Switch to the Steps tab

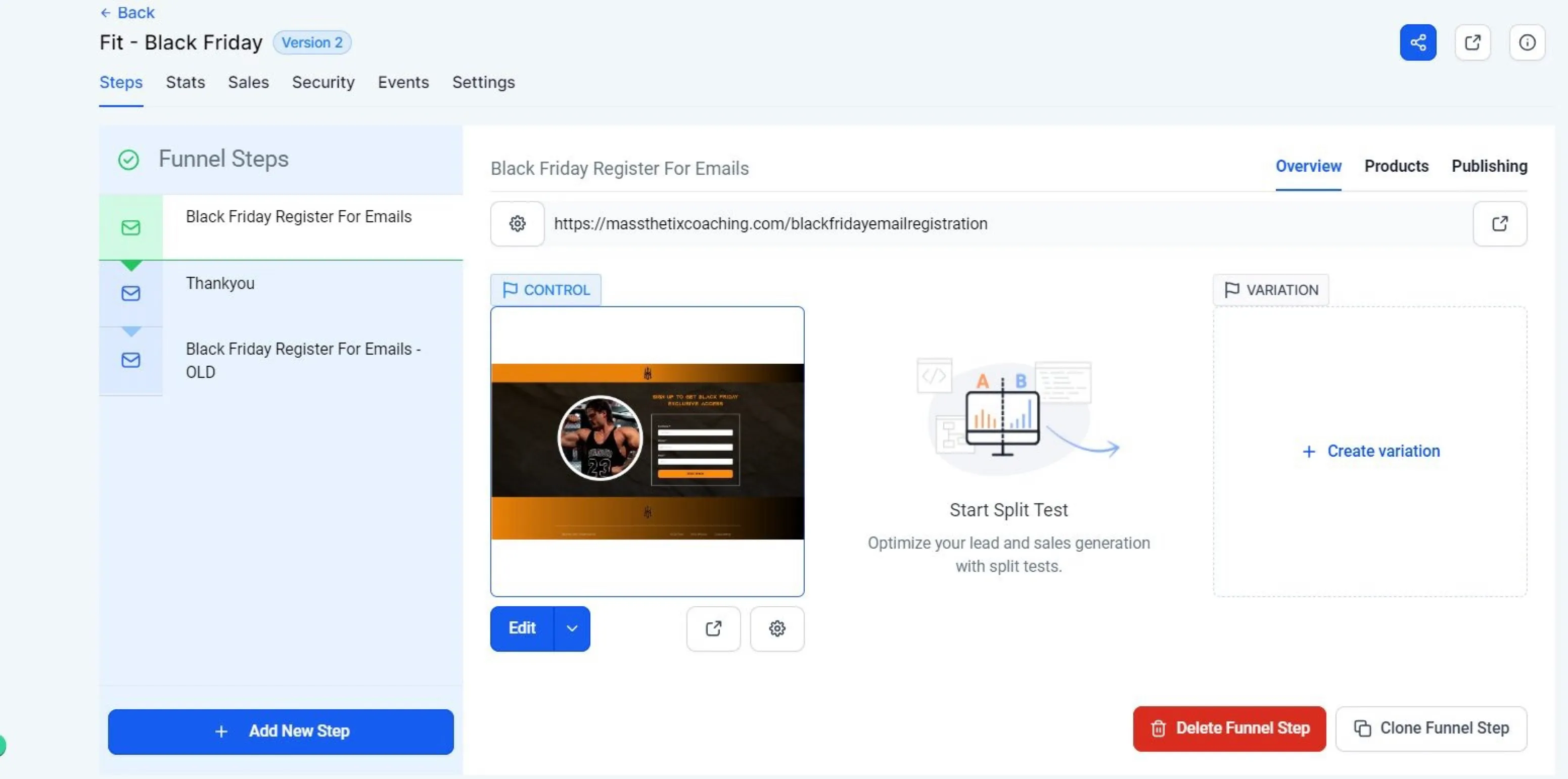point(121,82)
